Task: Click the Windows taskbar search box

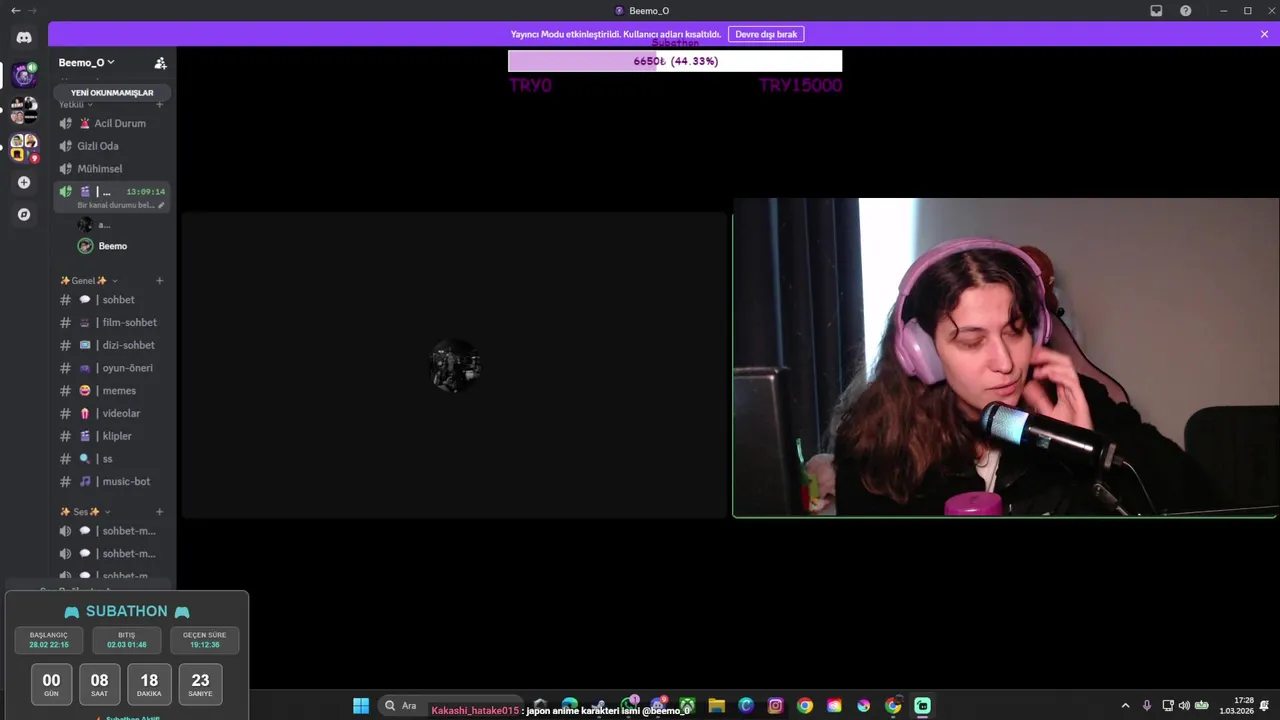Action: tap(449, 706)
